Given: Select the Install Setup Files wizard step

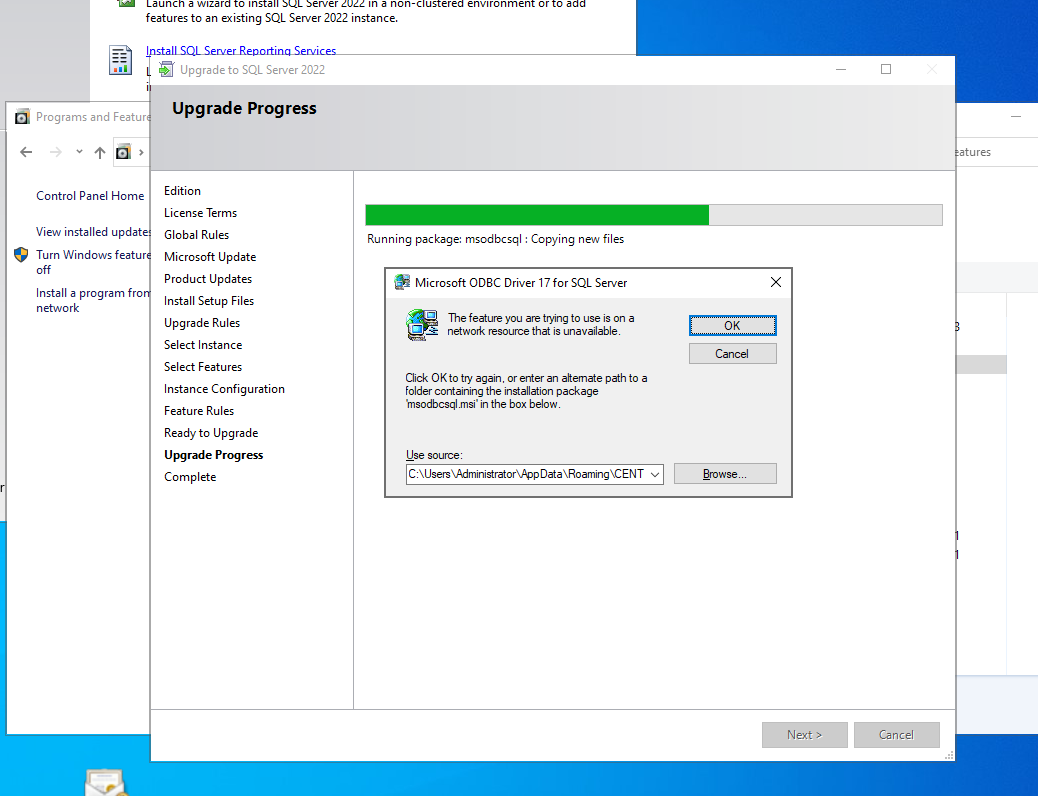Looking at the screenshot, I should click(209, 301).
